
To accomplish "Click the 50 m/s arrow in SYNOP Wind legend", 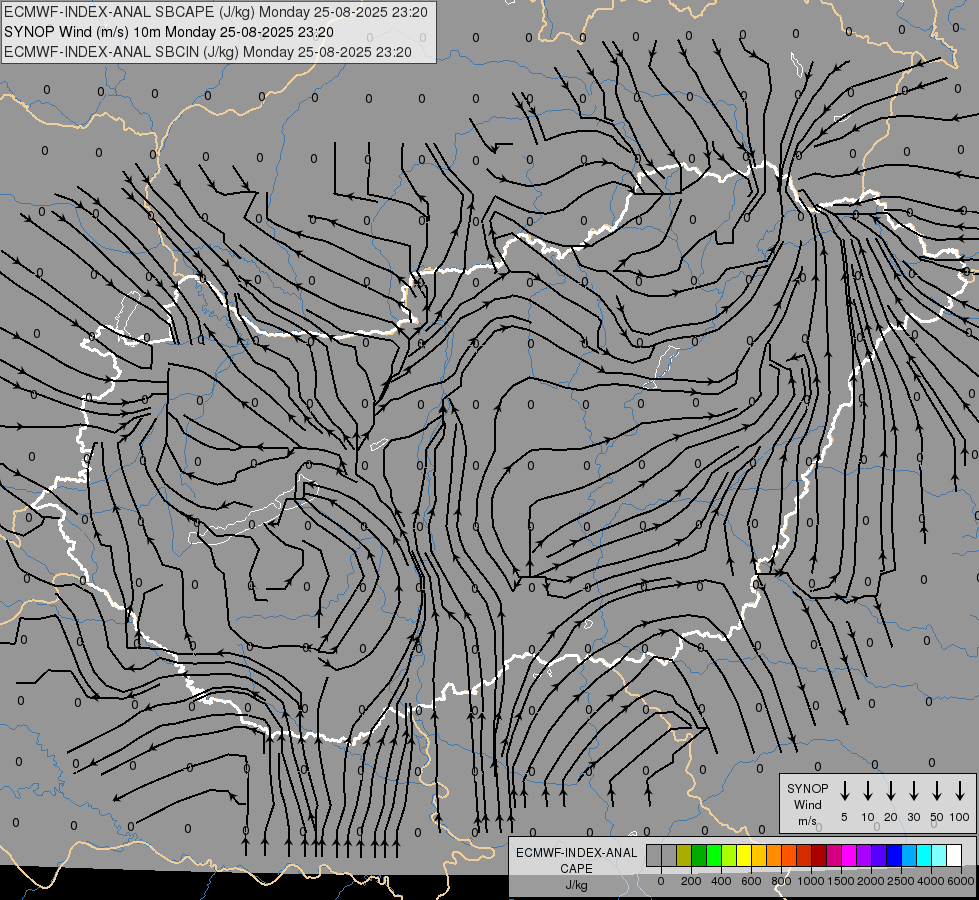I will coord(937,791).
